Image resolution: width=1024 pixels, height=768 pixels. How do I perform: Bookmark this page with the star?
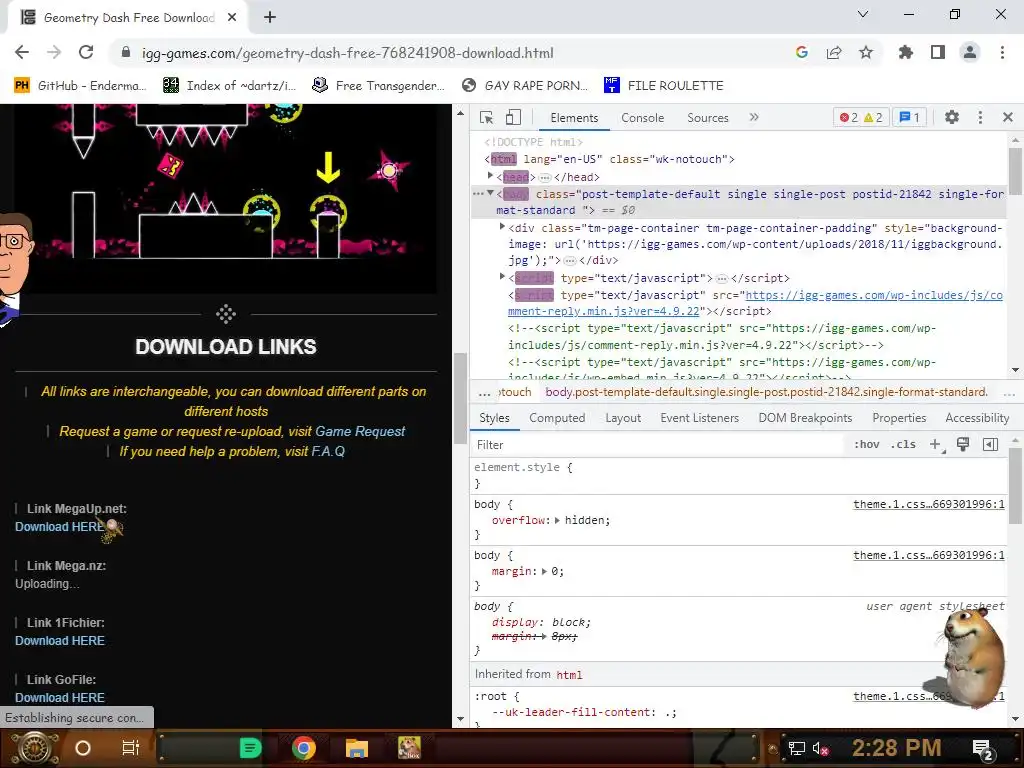point(865,52)
